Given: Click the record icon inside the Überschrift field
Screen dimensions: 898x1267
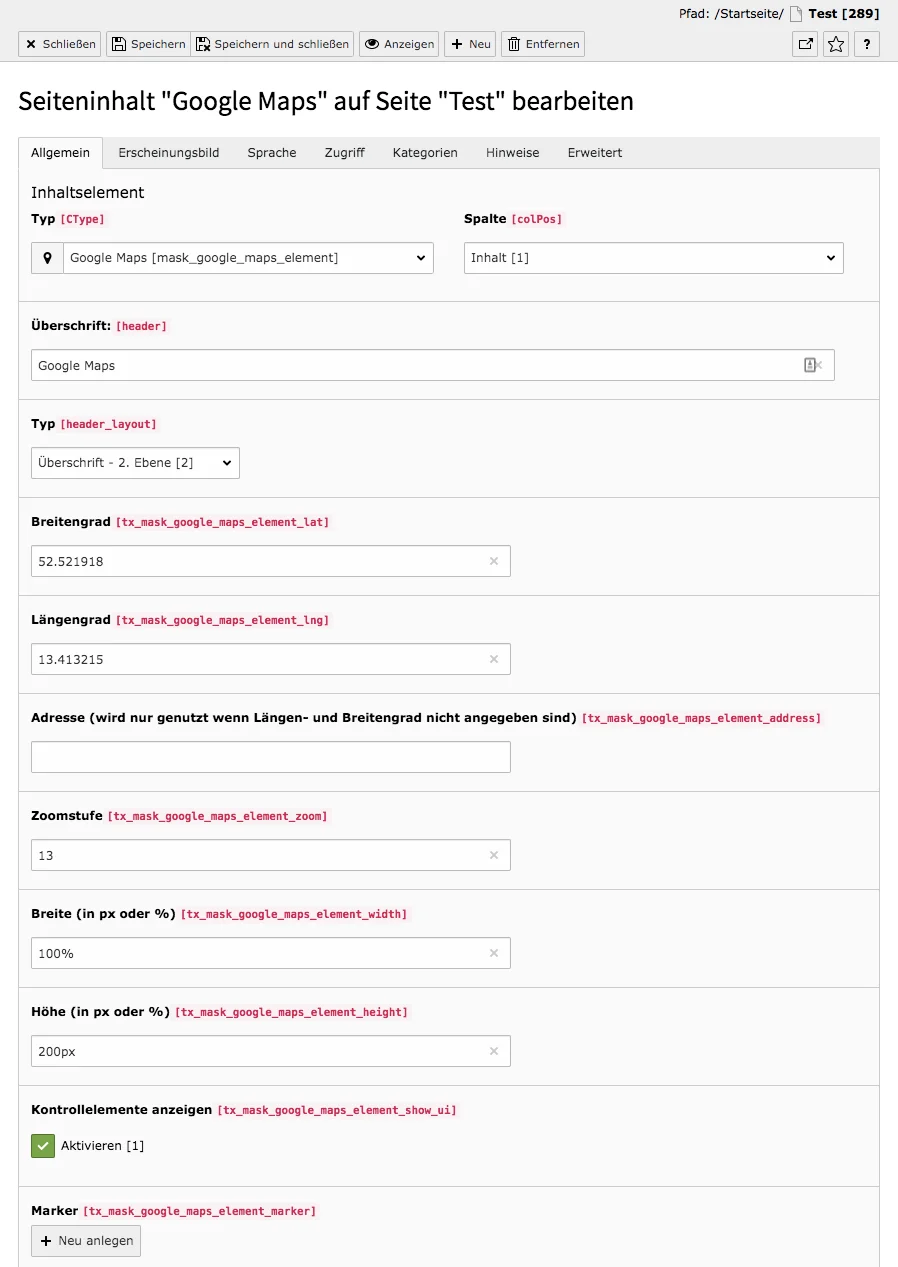Looking at the screenshot, I should (x=811, y=365).
